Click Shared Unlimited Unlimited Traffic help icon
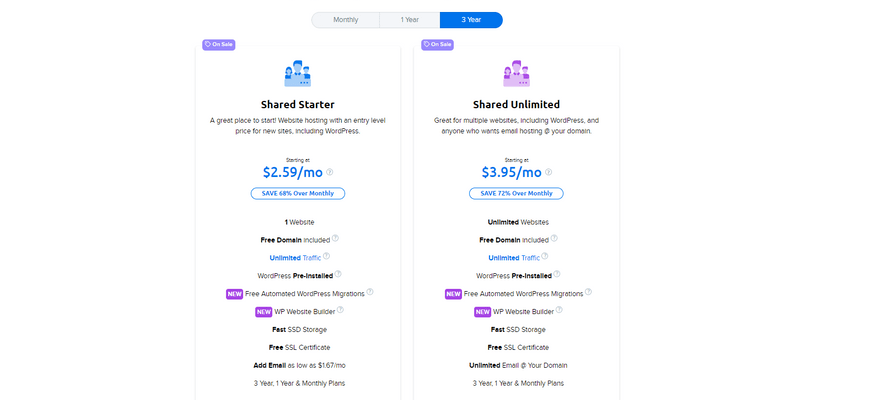Screen dimensions: 880x400 [544, 256]
